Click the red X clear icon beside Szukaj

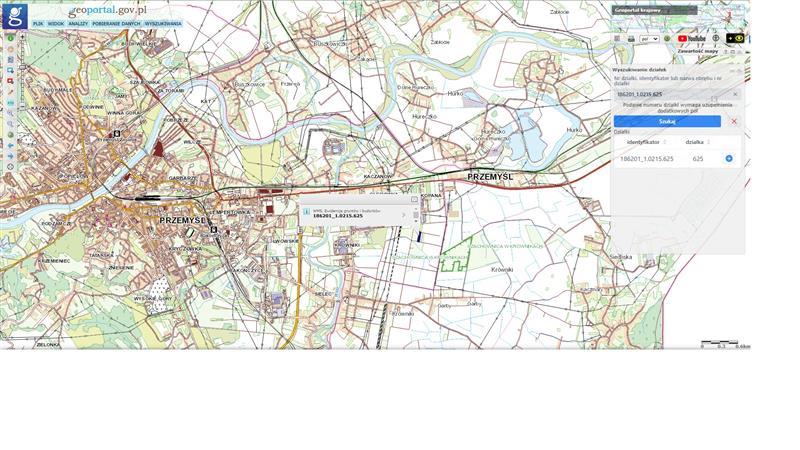point(734,122)
